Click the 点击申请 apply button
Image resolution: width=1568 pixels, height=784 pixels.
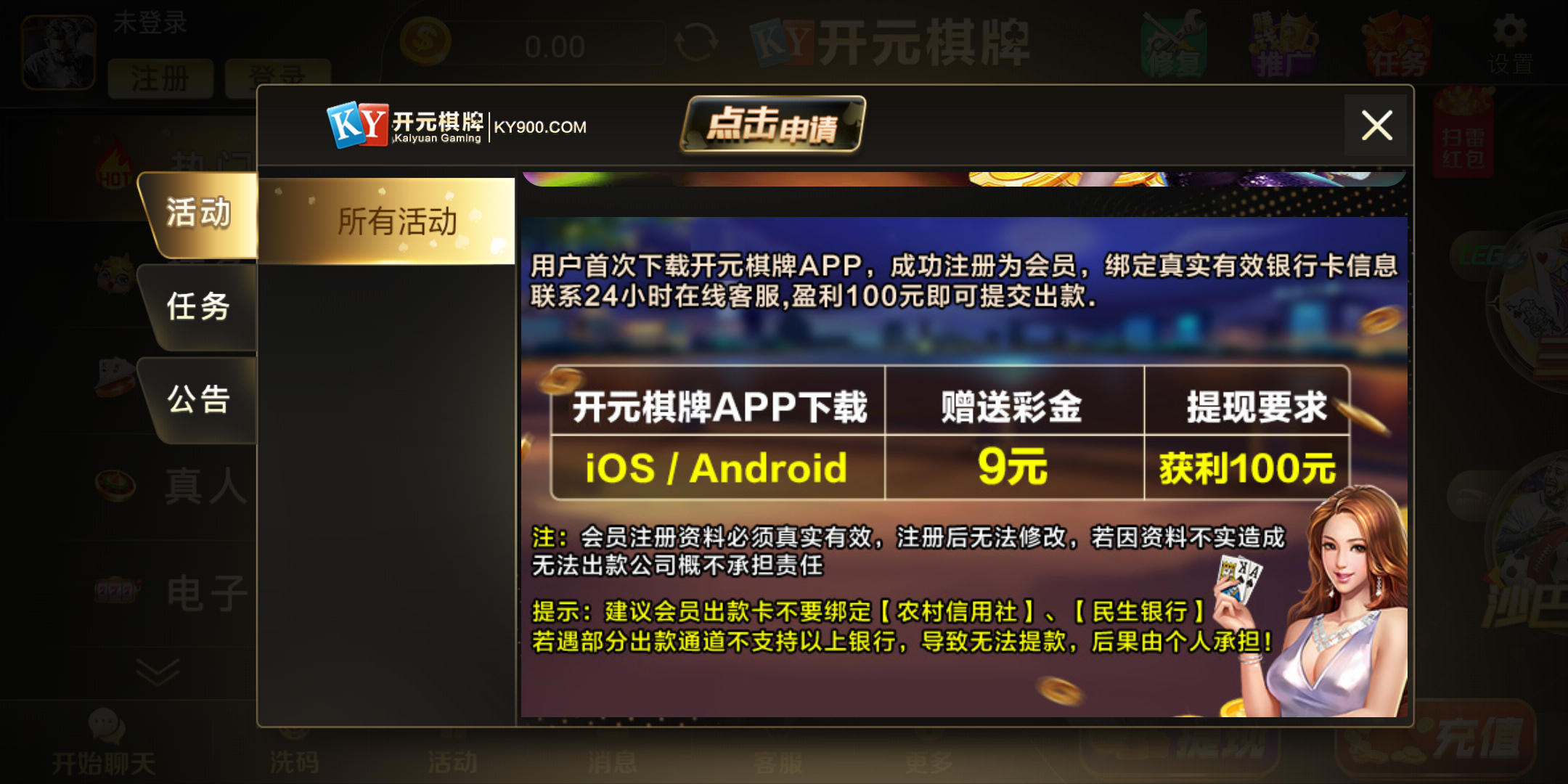click(773, 125)
